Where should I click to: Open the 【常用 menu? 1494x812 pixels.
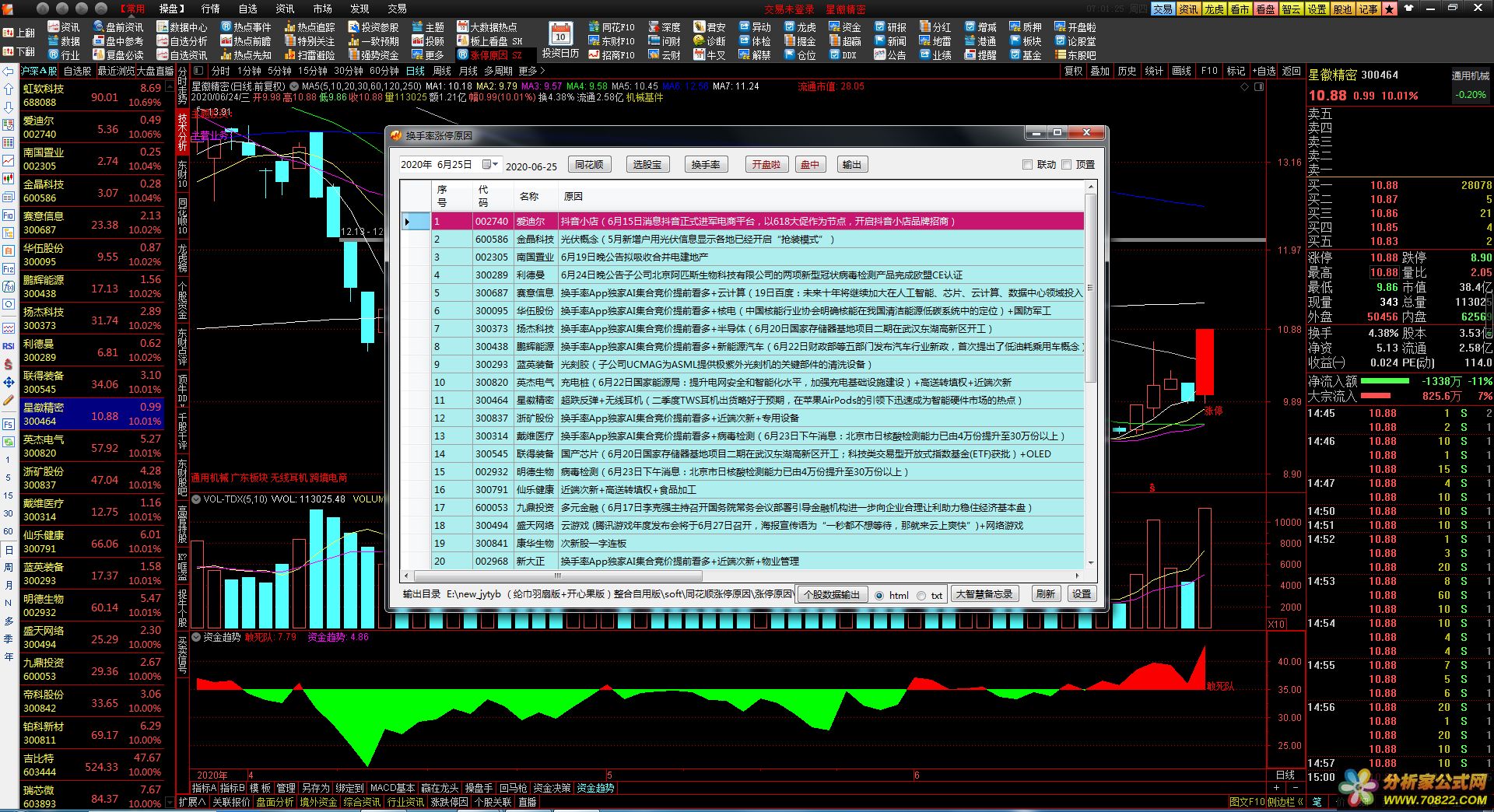tap(133, 9)
